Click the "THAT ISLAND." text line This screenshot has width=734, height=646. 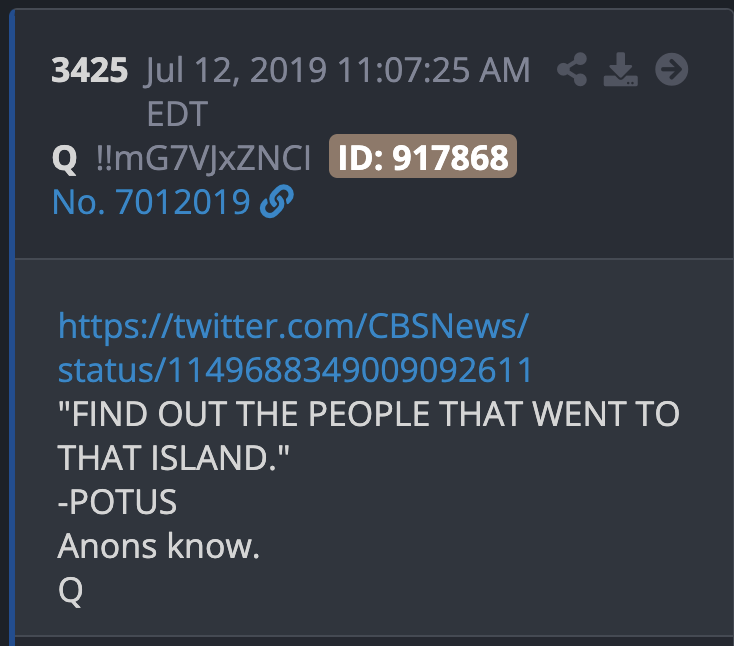point(174,457)
